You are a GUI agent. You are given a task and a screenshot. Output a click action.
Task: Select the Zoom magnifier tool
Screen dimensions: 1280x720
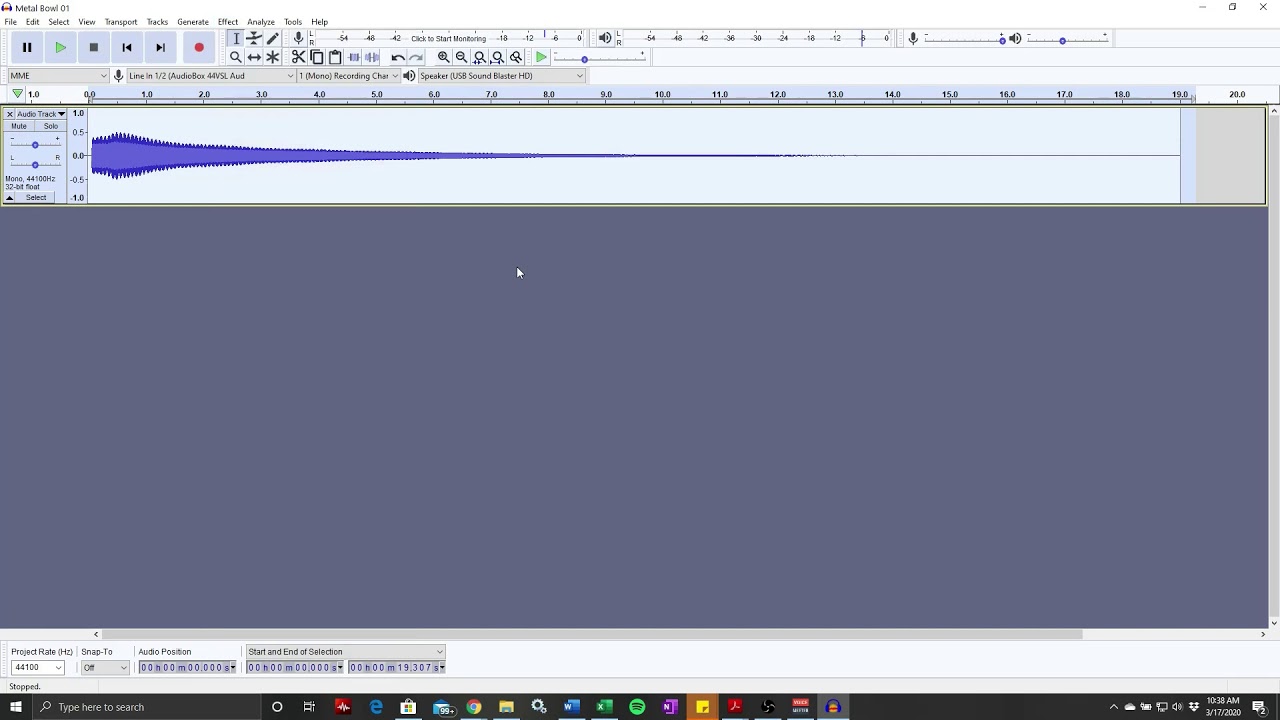(x=236, y=57)
